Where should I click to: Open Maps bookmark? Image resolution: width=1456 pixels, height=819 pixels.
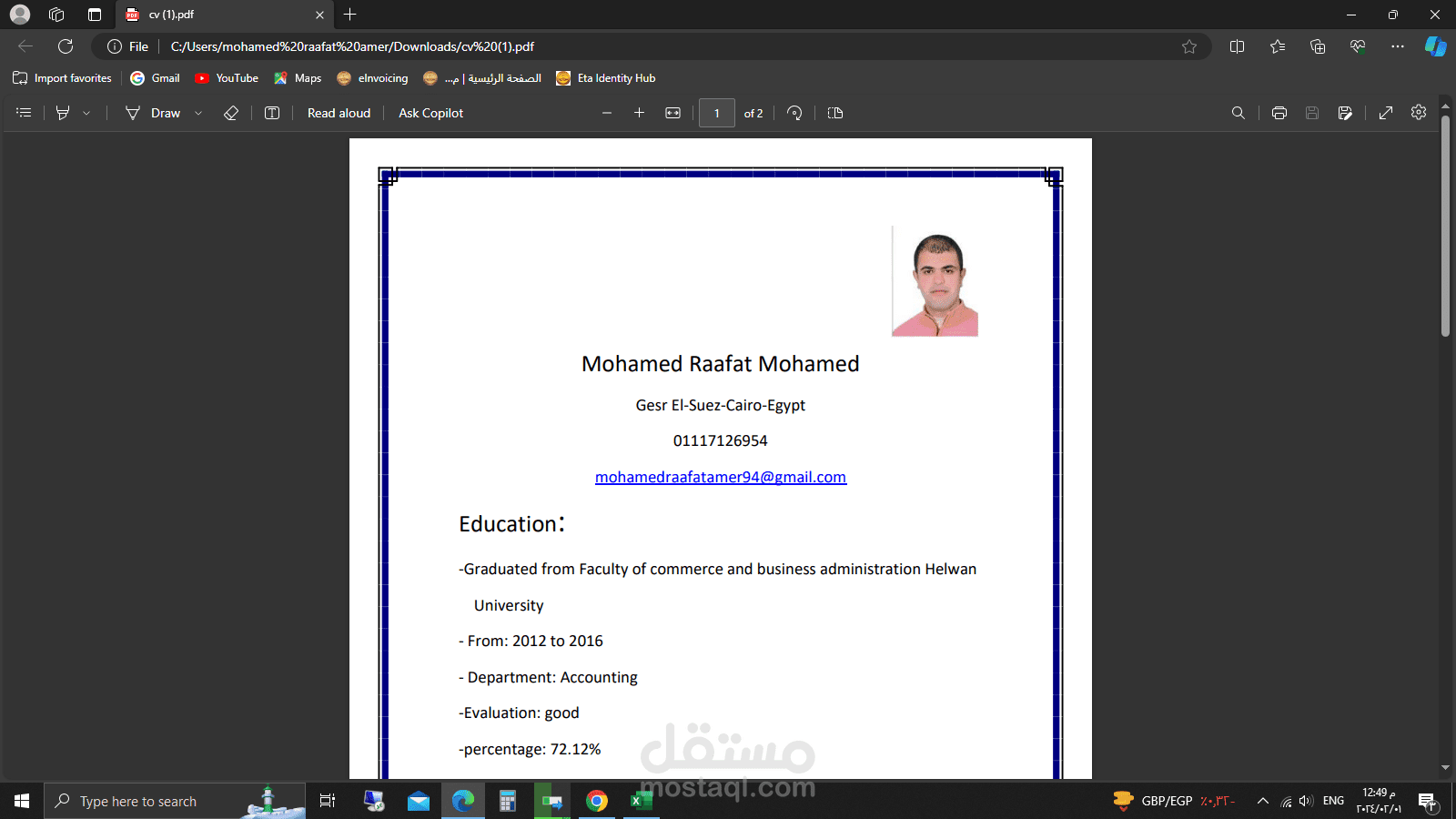pyautogui.click(x=298, y=78)
